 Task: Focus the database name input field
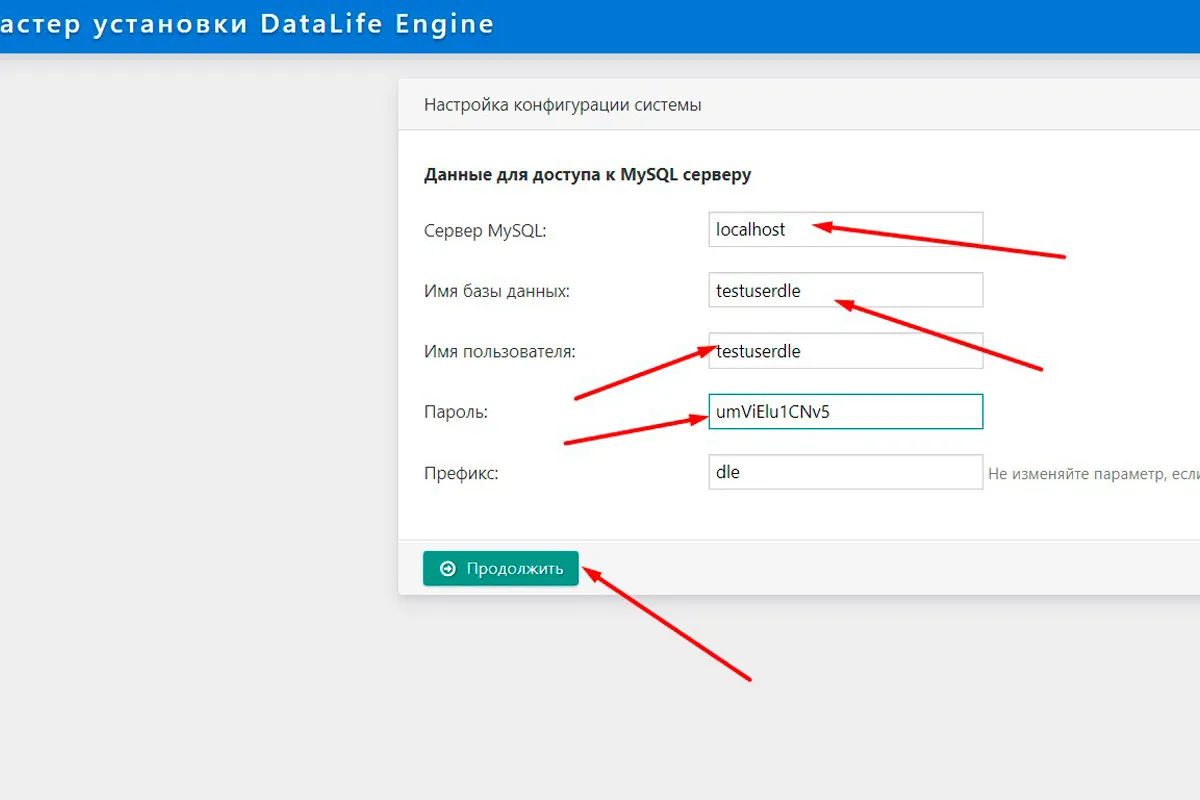[x=846, y=290]
